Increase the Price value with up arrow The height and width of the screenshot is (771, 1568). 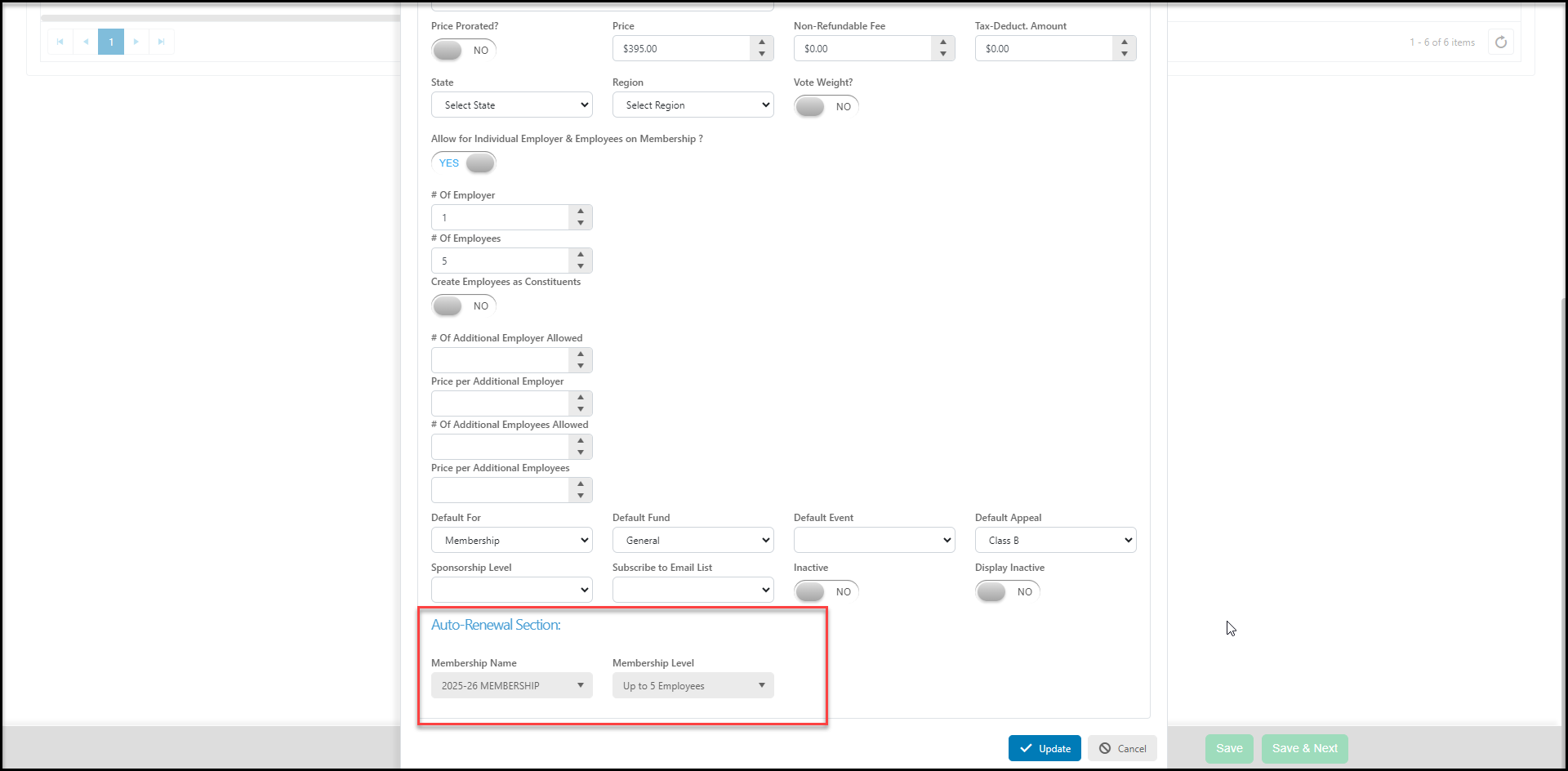[762, 42]
